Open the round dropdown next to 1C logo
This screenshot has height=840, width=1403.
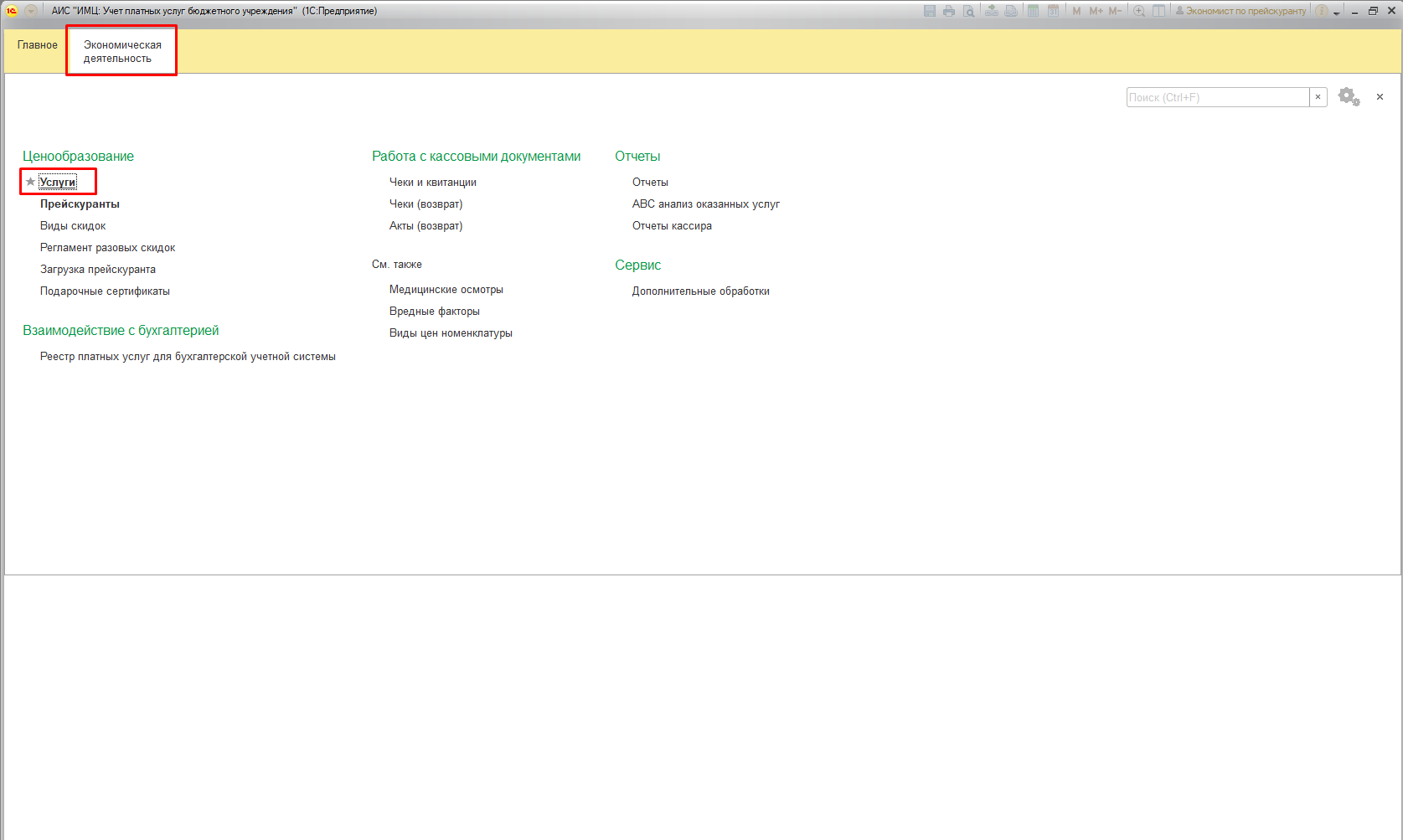tap(31, 11)
